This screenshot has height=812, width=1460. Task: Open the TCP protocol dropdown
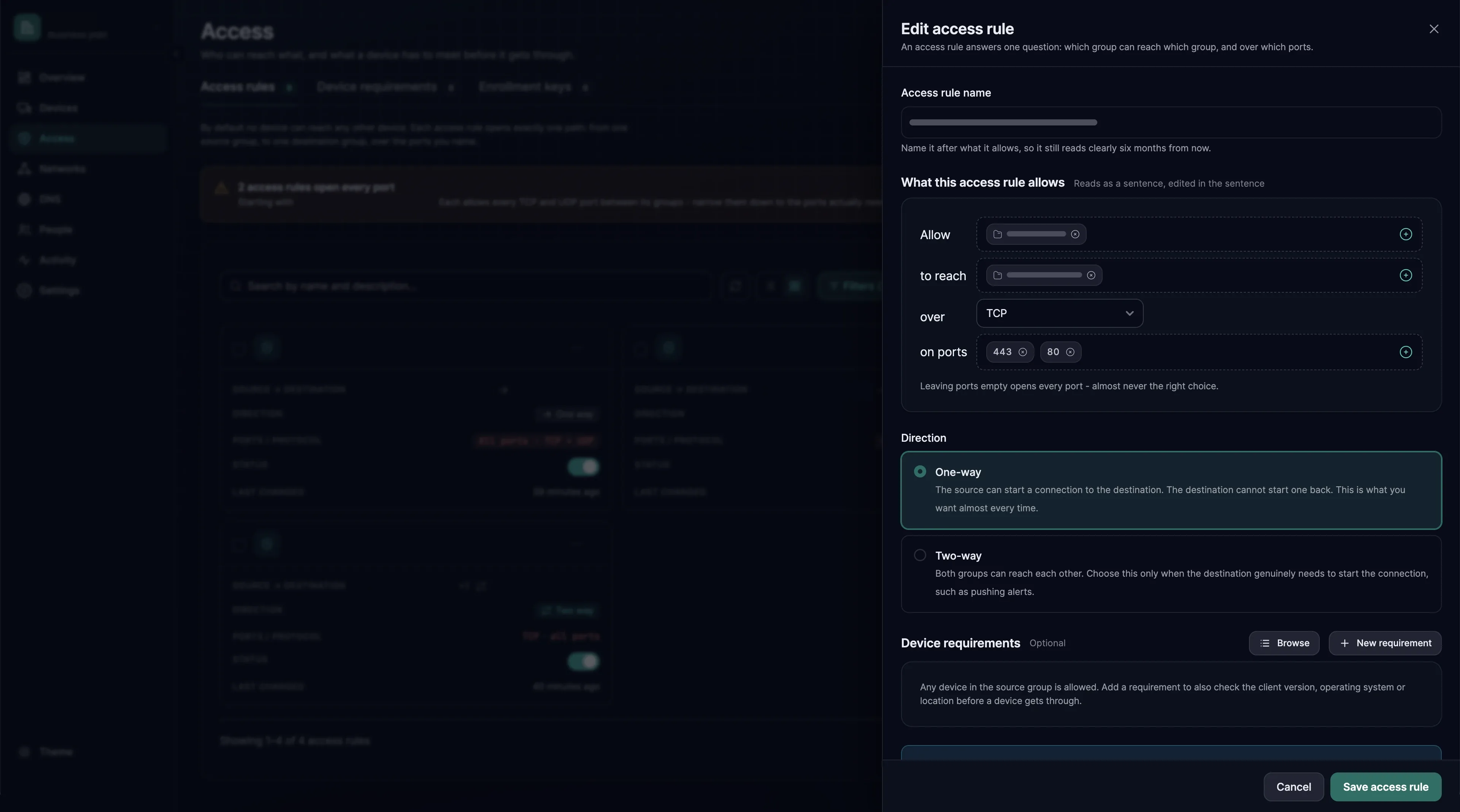coord(1059,313)
